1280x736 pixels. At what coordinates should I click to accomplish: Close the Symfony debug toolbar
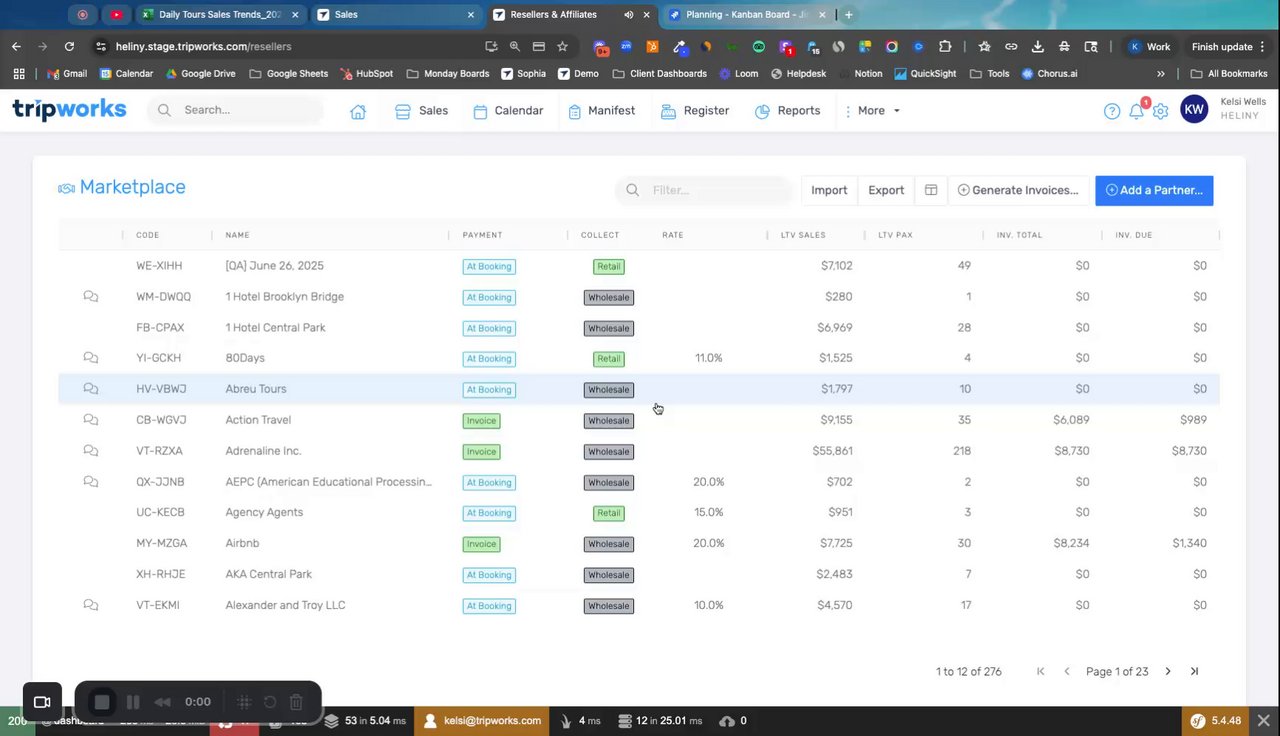coord(1263,720)
